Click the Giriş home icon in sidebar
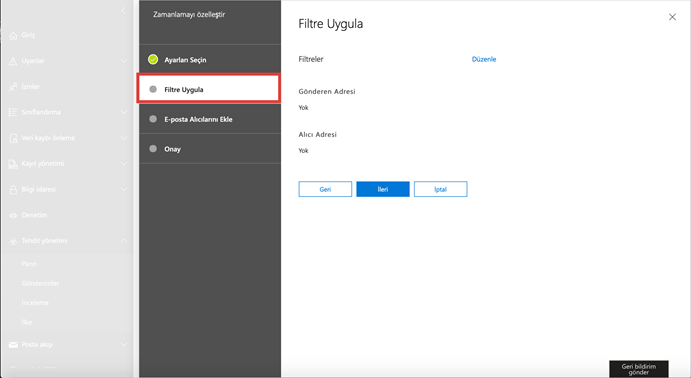 pyautogui.click(x=14, y=36)
